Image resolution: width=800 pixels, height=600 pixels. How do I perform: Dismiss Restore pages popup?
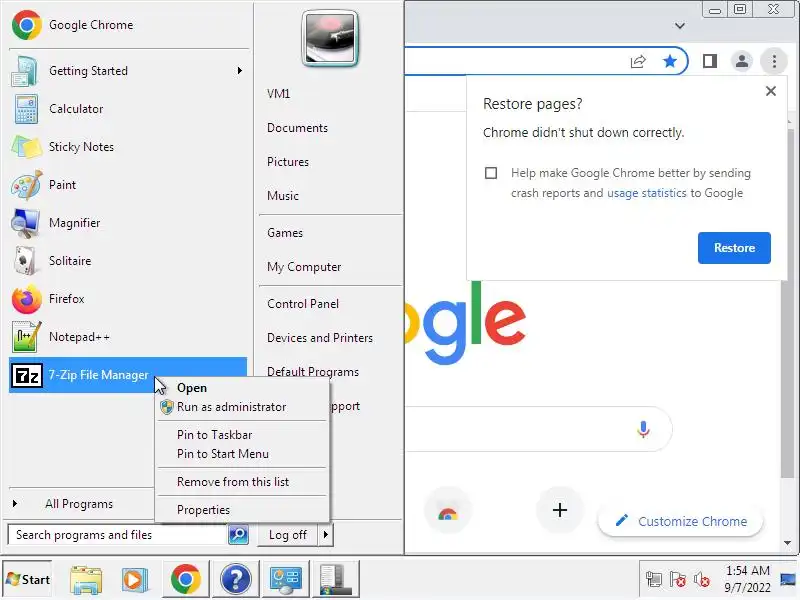(x=771, y=91)
